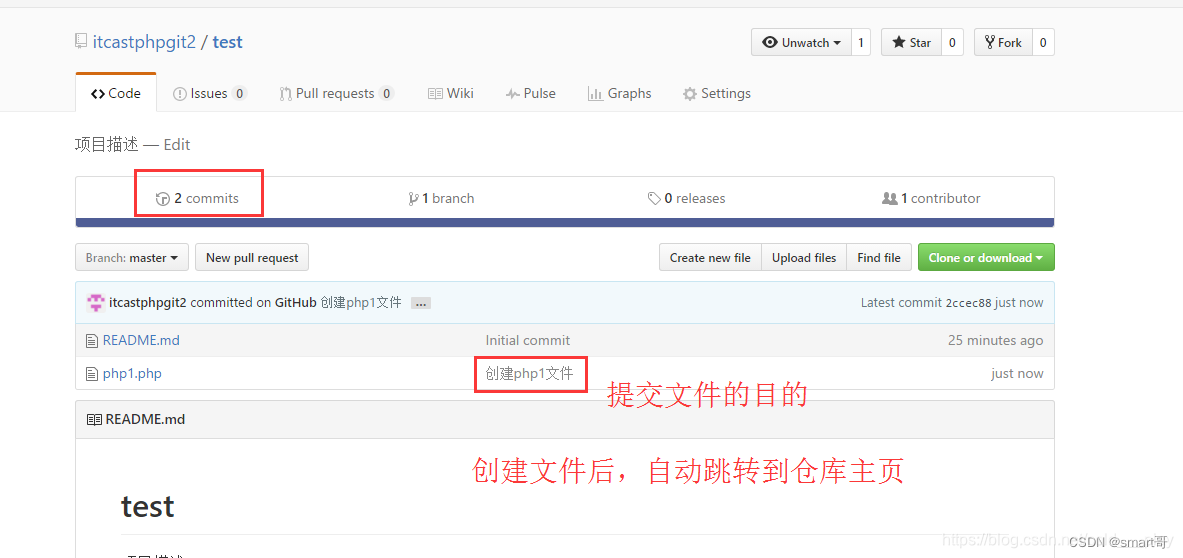The height and width of the screenshot is (558, 1183).
Task: Switch to the Pull requests tab
Action: coord(336,94)
